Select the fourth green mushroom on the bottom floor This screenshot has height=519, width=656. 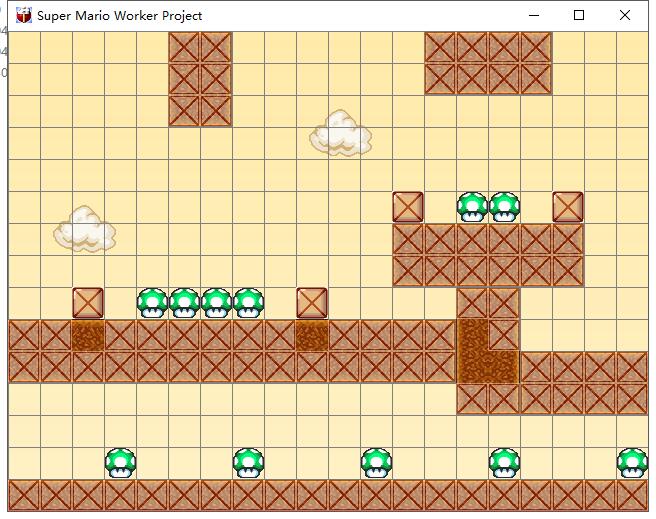coord(505,463)
